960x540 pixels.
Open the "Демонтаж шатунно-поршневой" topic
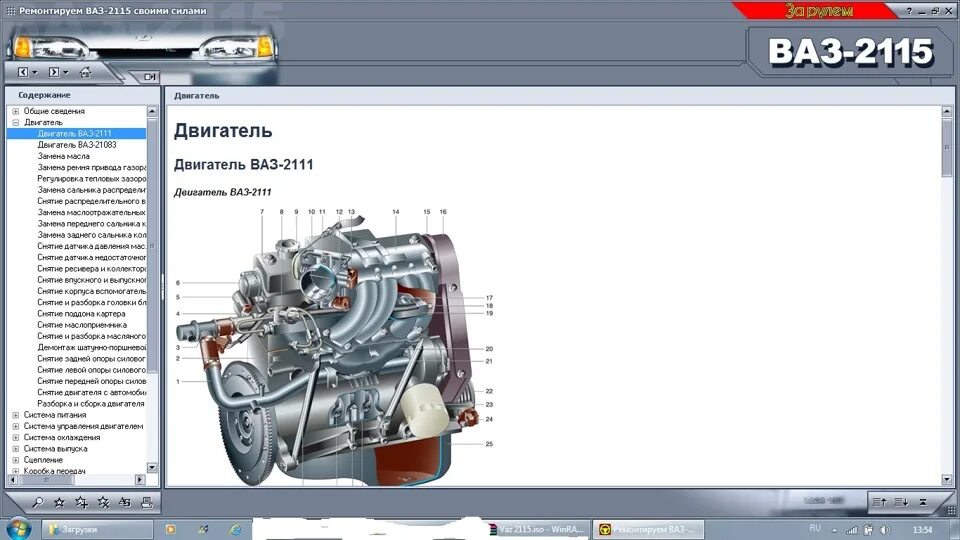91,347
